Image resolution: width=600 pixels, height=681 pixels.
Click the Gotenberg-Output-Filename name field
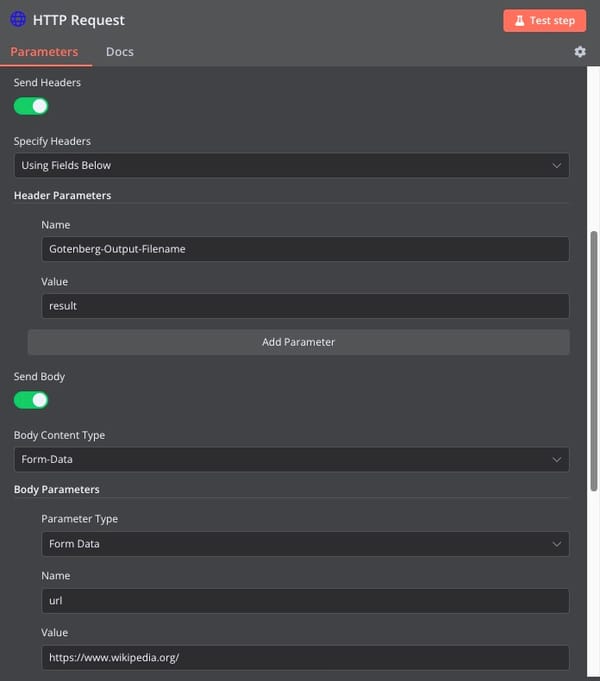click(x=305, y=249)
